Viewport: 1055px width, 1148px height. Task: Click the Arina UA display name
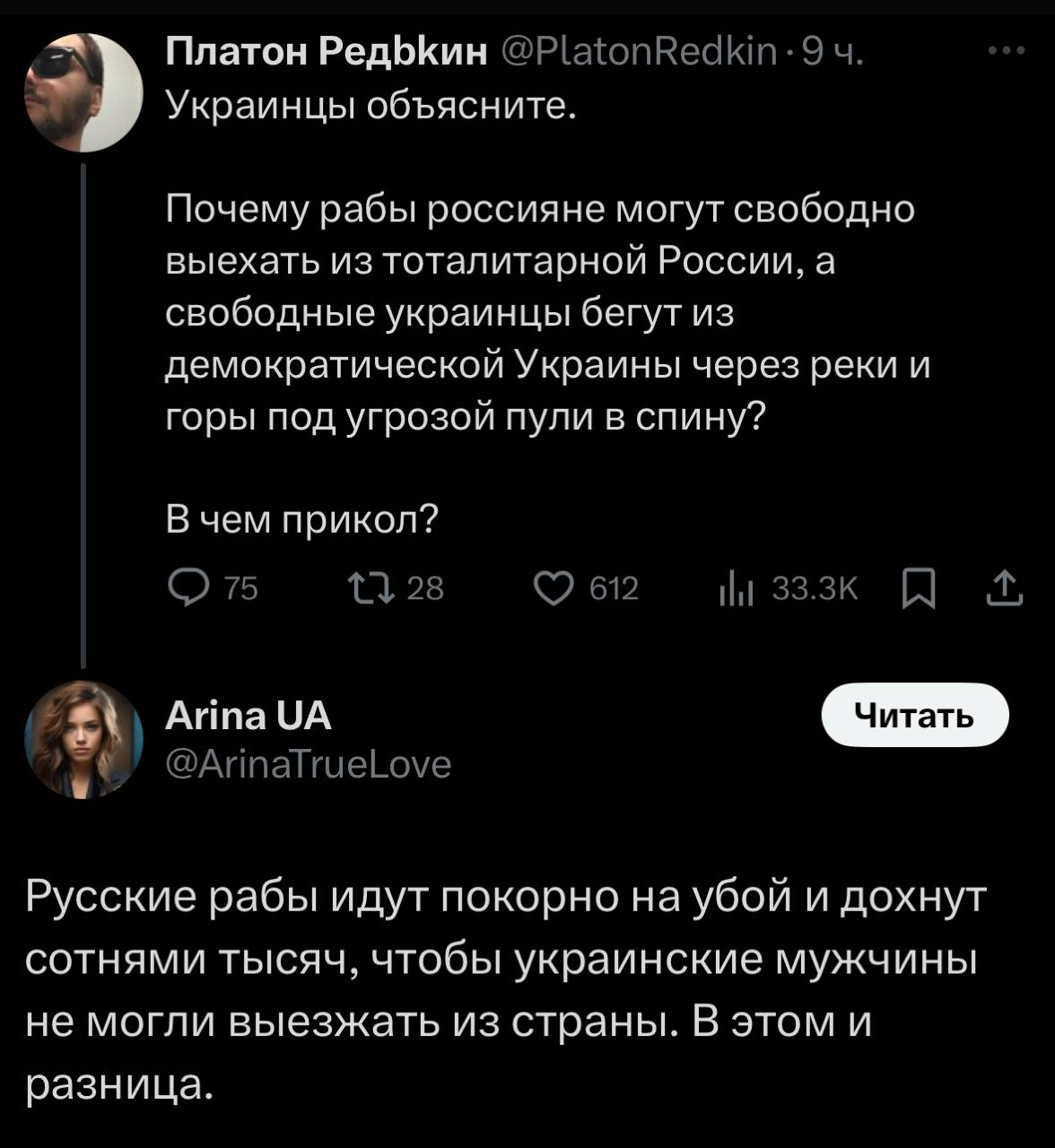click(248, 717)
